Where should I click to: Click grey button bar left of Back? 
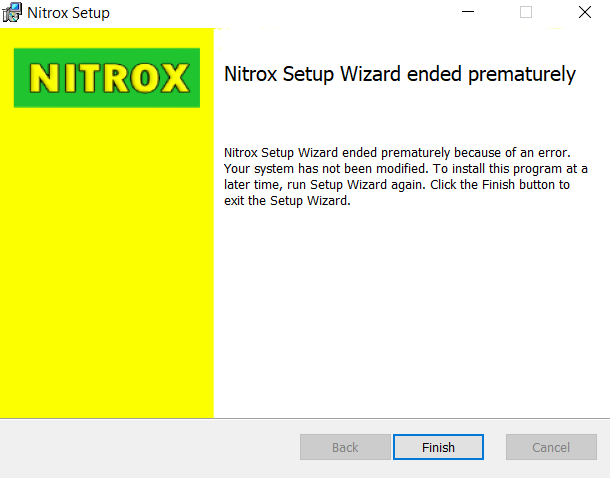click(150, 447)
